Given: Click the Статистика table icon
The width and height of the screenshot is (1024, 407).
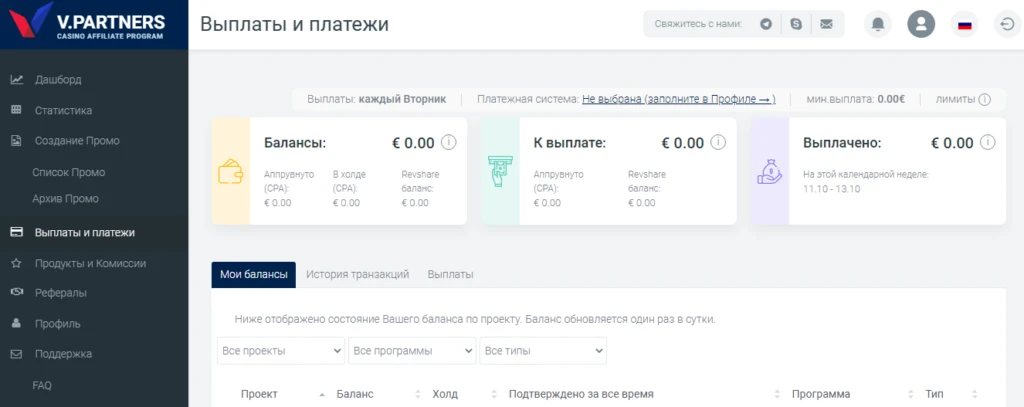Looking at the screenshot, I should tap(17, 110).
